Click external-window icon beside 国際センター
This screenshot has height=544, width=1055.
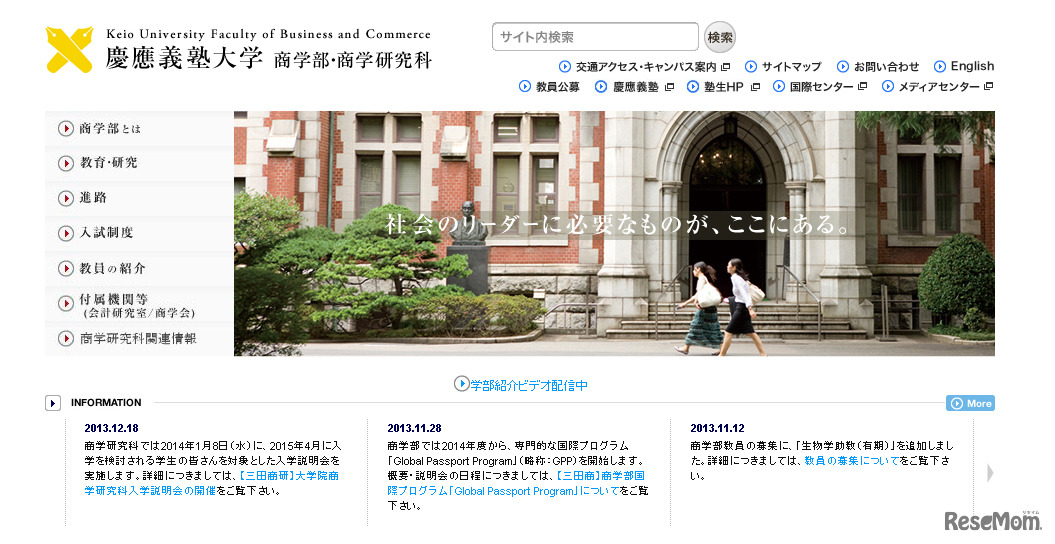point(863,86)
